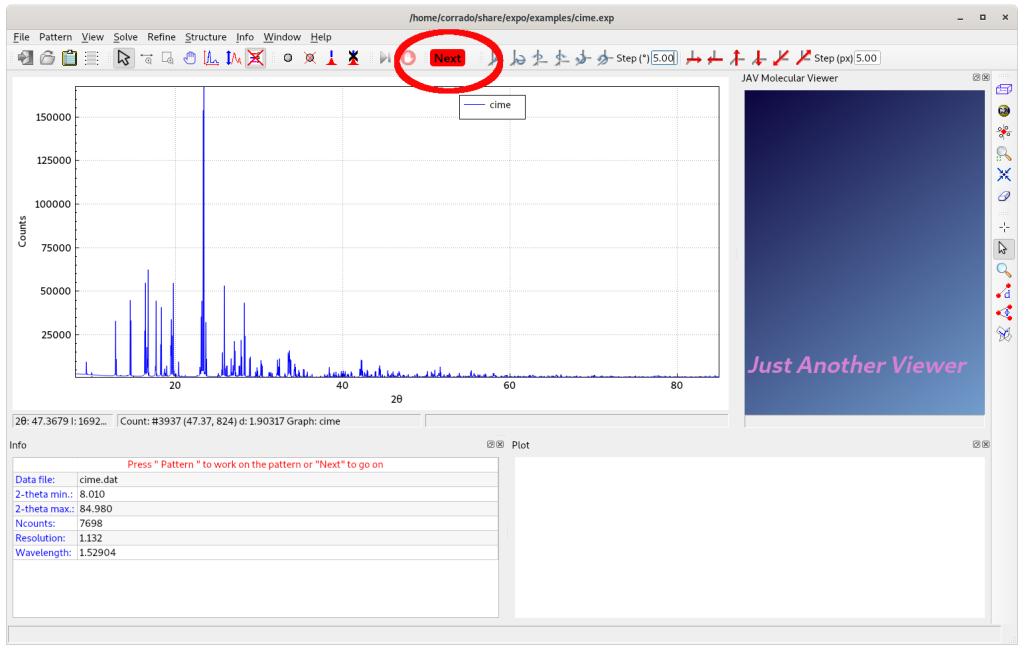The height and width of the screenshot is (651, 1024).
Task: Click the Wavelength value 1.52904
Action: 97,553
